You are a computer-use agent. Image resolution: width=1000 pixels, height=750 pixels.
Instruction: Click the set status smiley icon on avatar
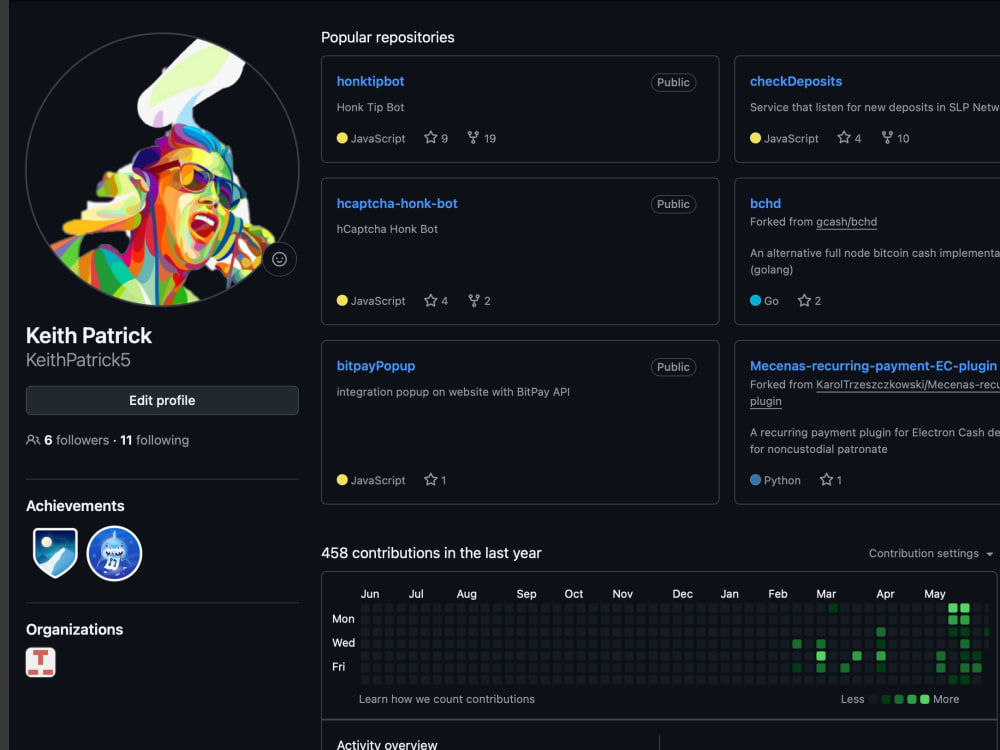coord(279,259)
